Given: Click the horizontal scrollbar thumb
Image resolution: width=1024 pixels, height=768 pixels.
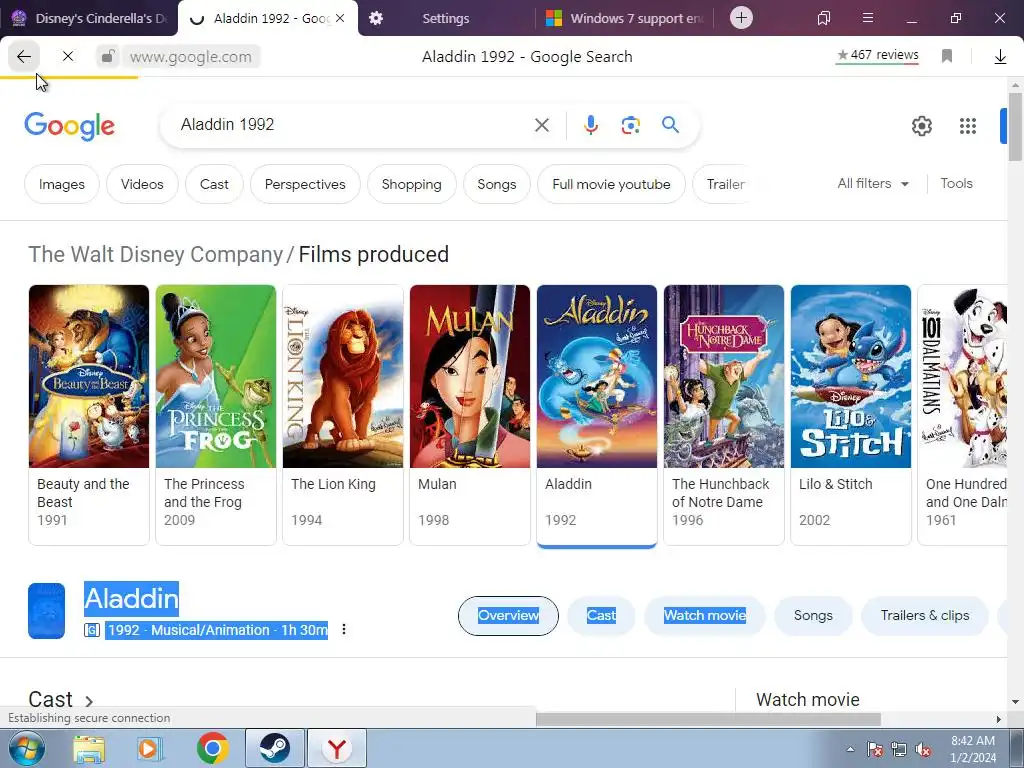Looking at the screenshot, I should tap(708, 718).
